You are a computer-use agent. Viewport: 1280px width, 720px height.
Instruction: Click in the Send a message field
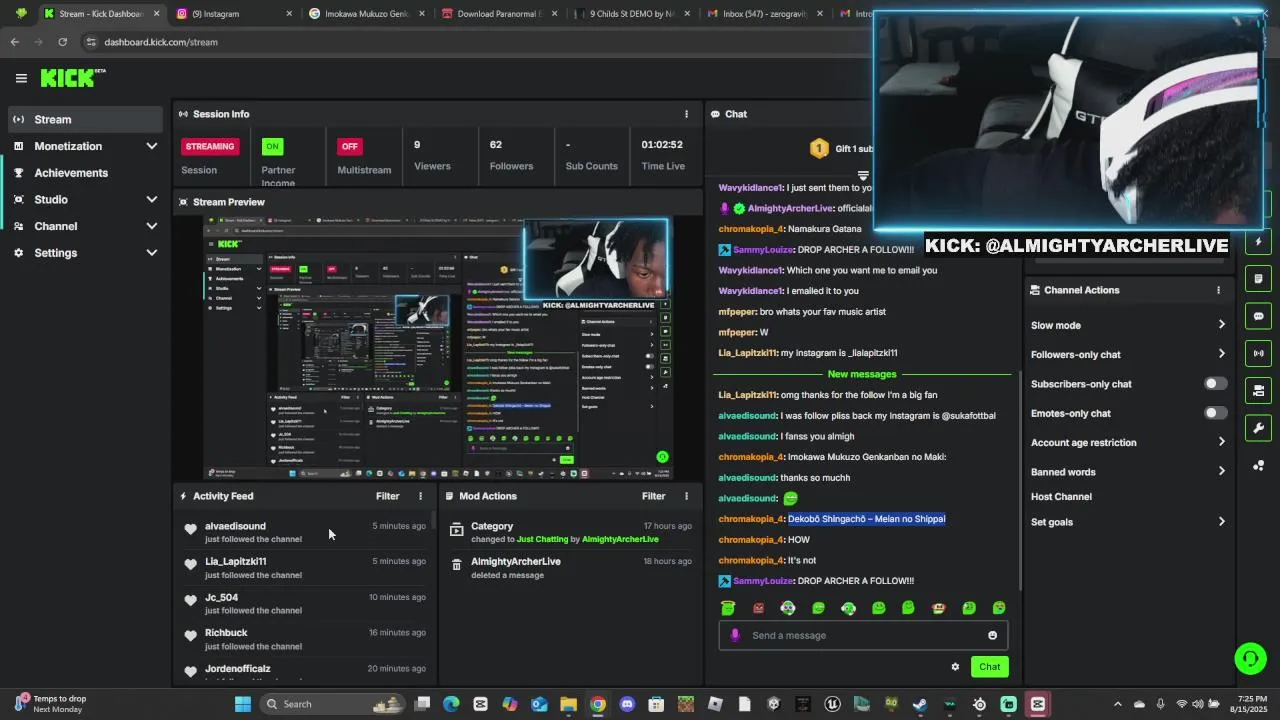coord(862,635)
